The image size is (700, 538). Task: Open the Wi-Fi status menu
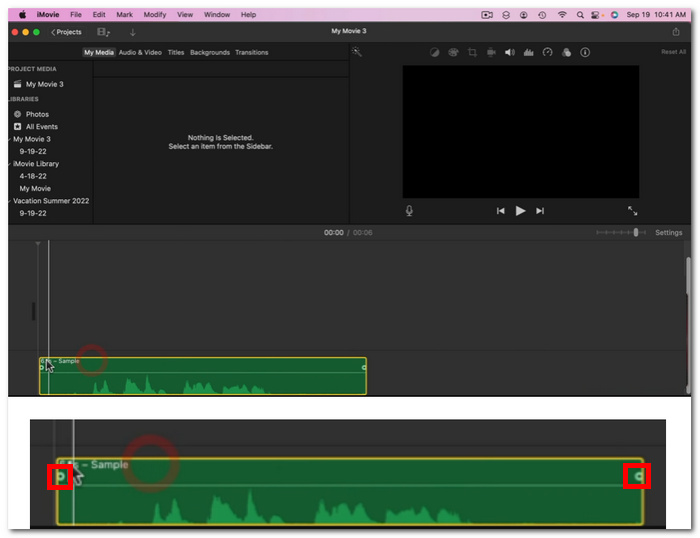[x=562, y=15]
